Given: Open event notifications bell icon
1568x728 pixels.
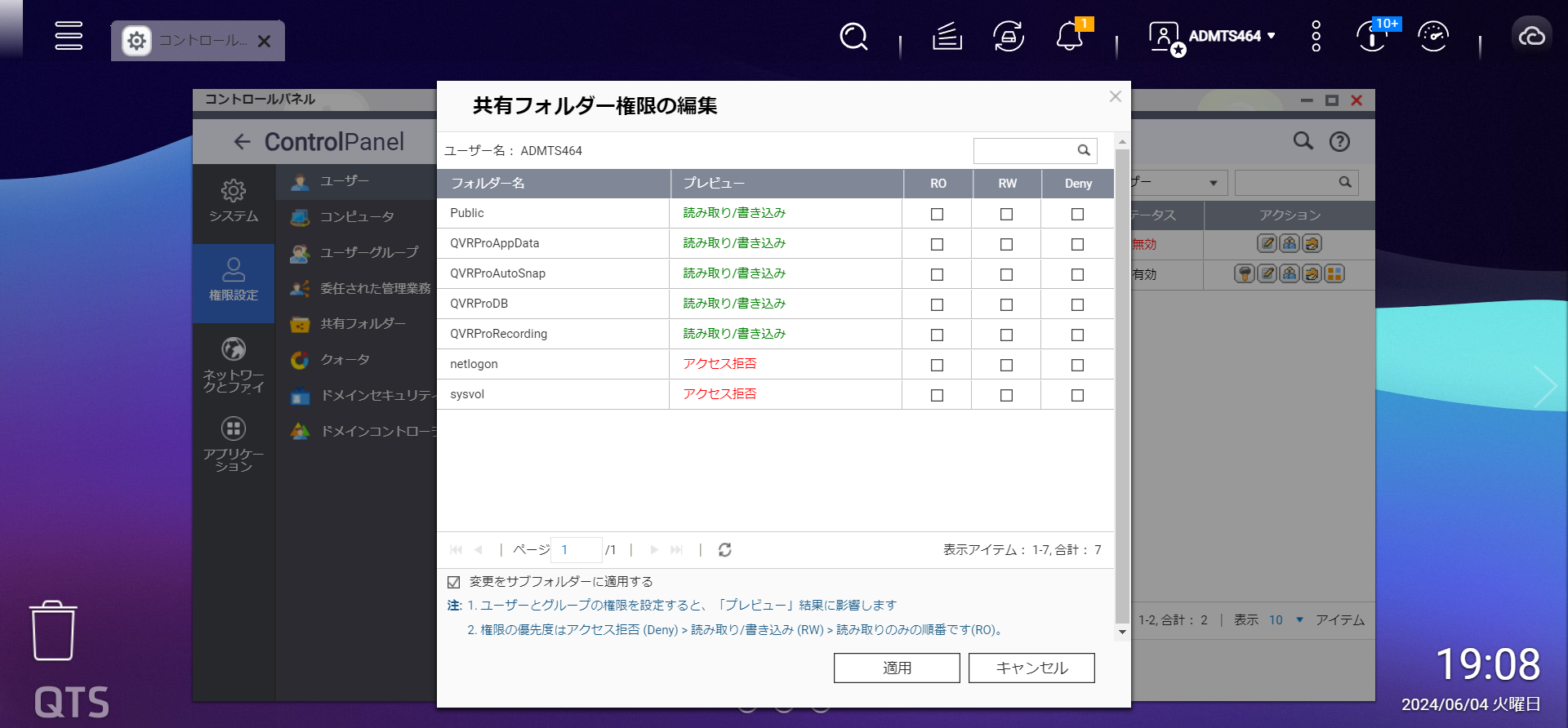Looking at the screenshot, I should pos(1069,36).
